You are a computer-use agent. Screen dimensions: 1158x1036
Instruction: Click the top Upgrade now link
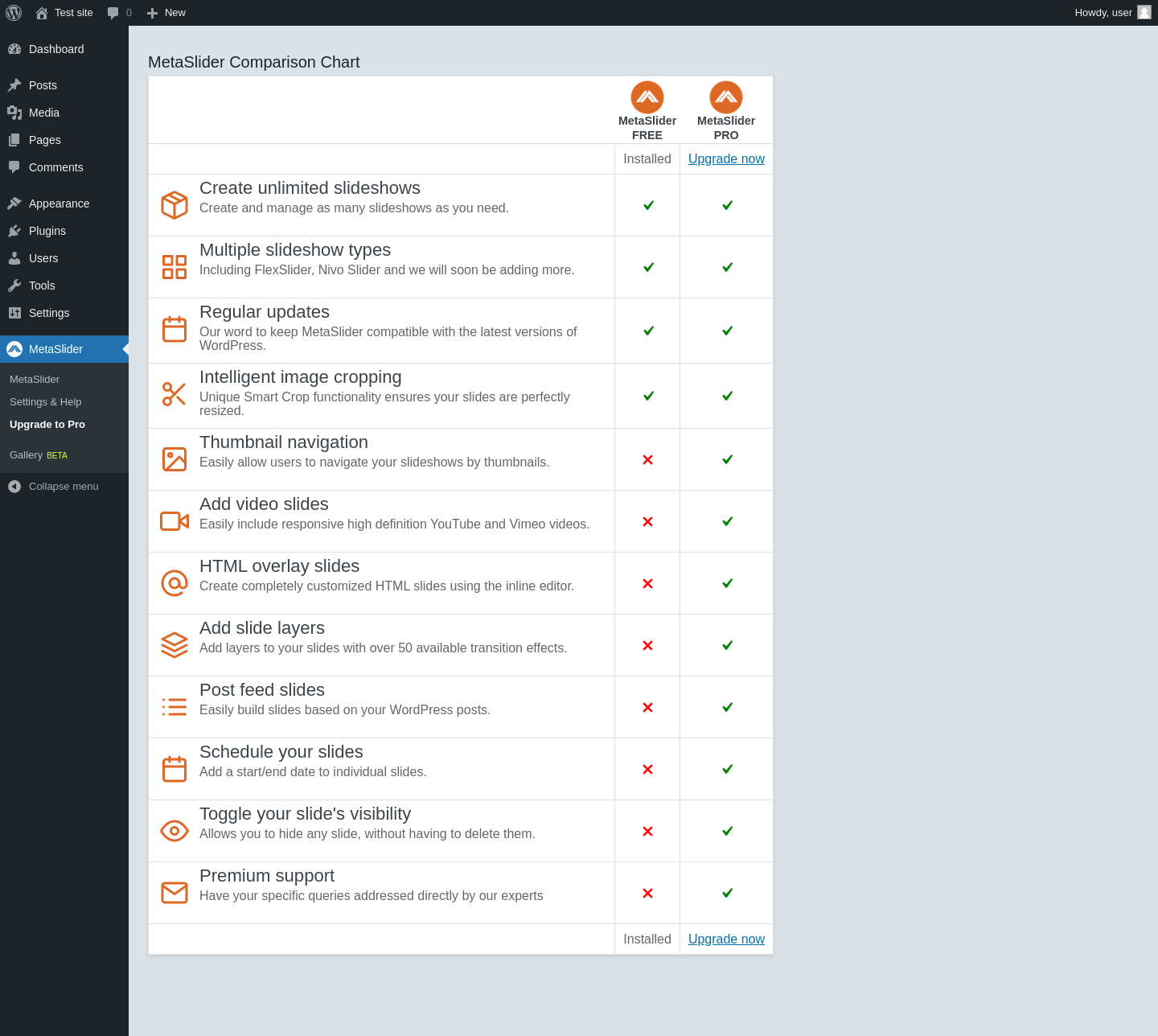726,159
